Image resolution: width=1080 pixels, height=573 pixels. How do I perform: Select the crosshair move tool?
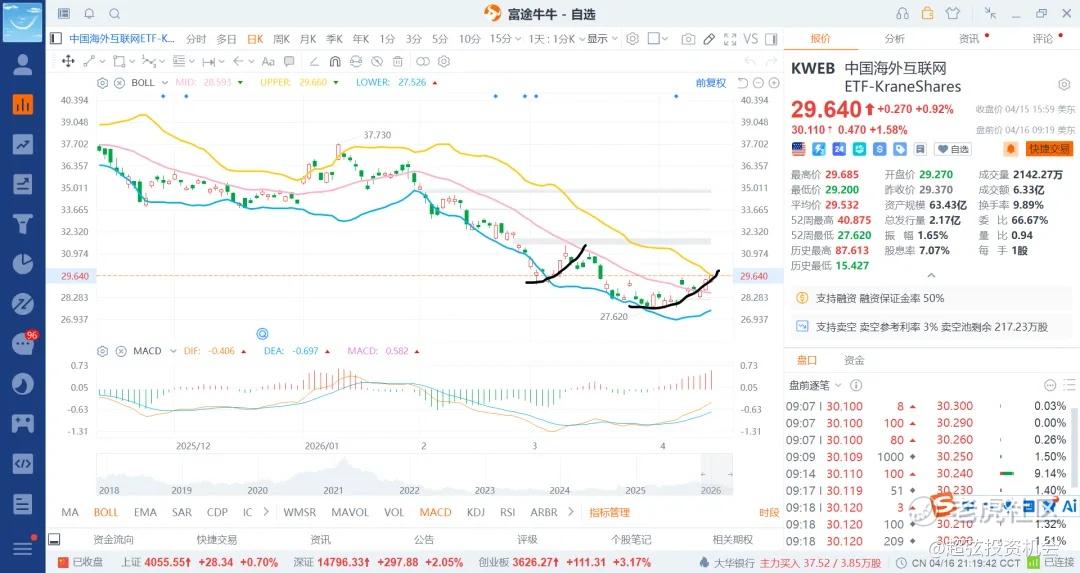(x=68, y=61)
